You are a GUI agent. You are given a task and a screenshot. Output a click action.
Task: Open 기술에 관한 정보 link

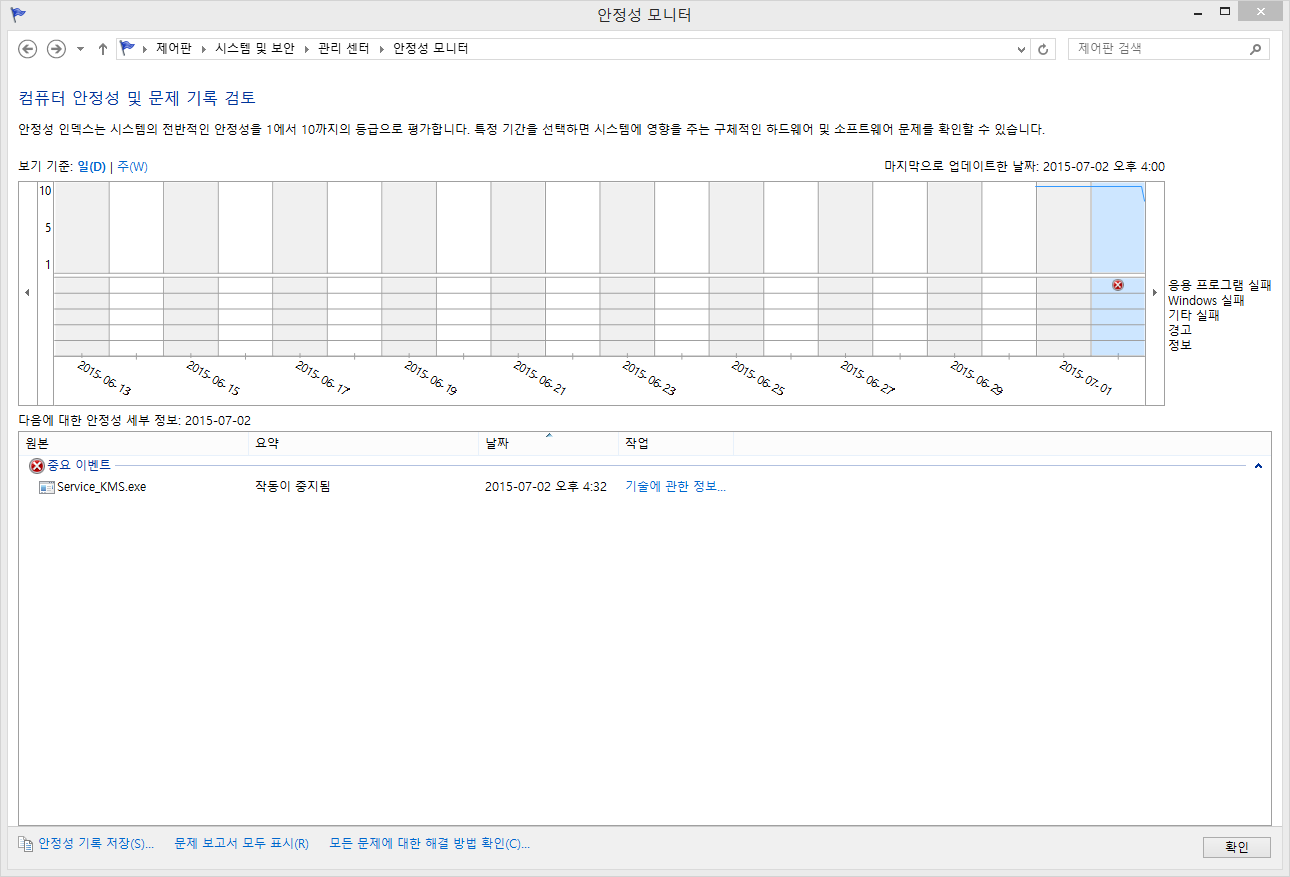coord(675,487)
